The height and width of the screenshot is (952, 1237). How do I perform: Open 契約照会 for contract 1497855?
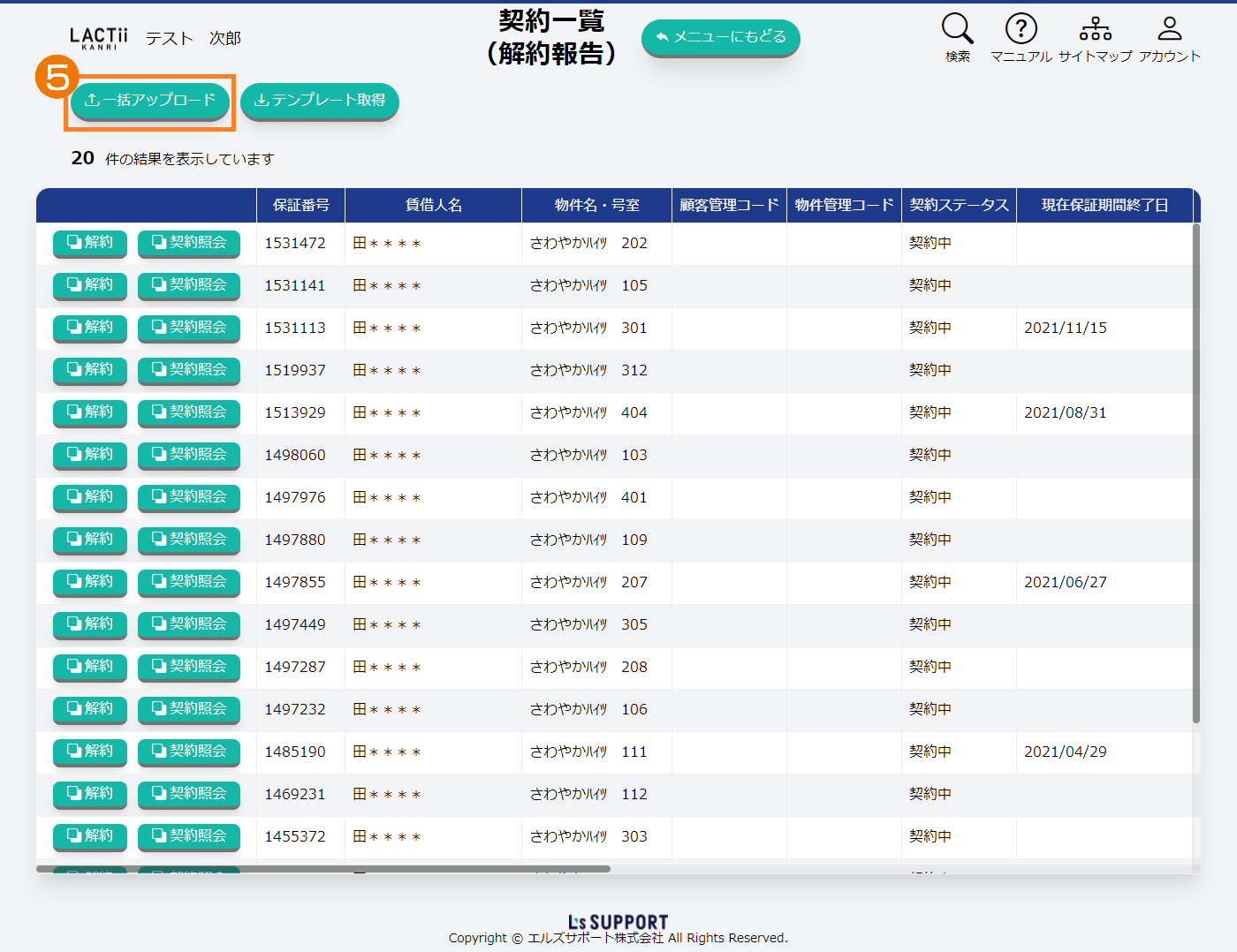point(189,582)
